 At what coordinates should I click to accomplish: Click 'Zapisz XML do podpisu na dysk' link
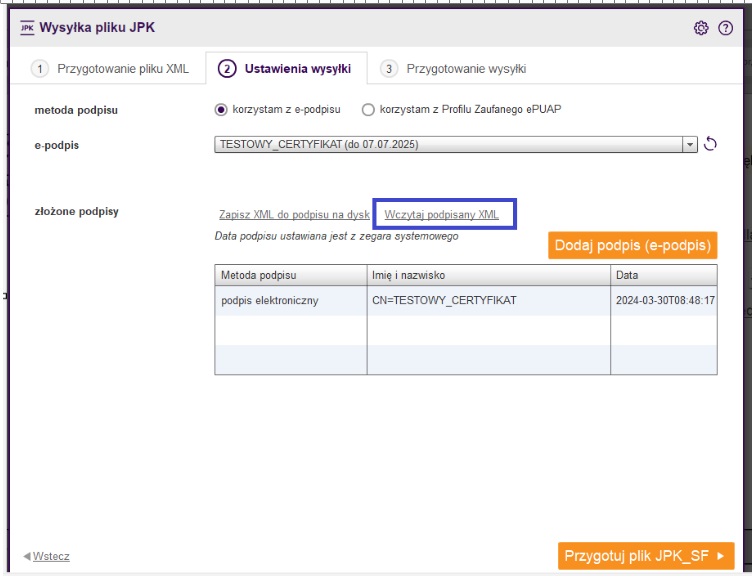coord(294,215)
